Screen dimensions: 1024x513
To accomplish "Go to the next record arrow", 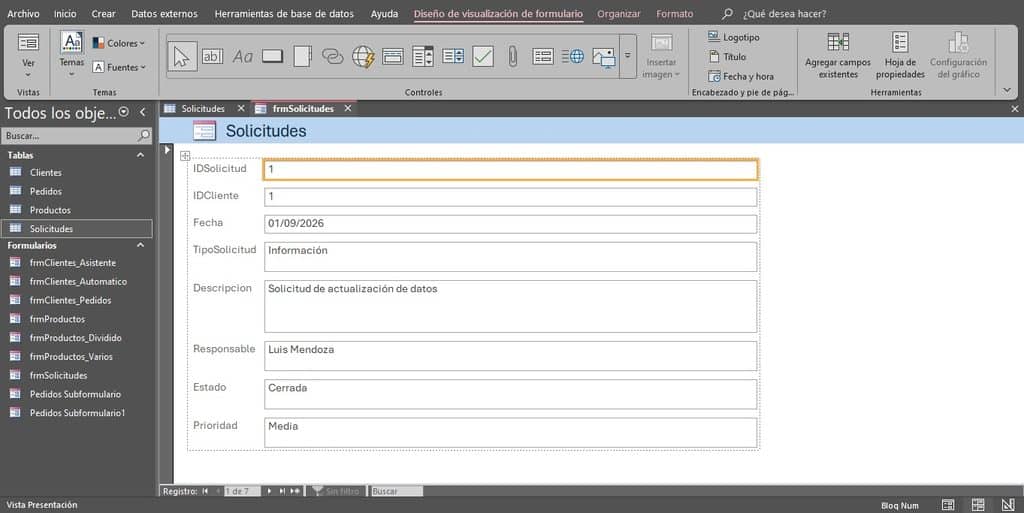I will (x=268, y=491).
